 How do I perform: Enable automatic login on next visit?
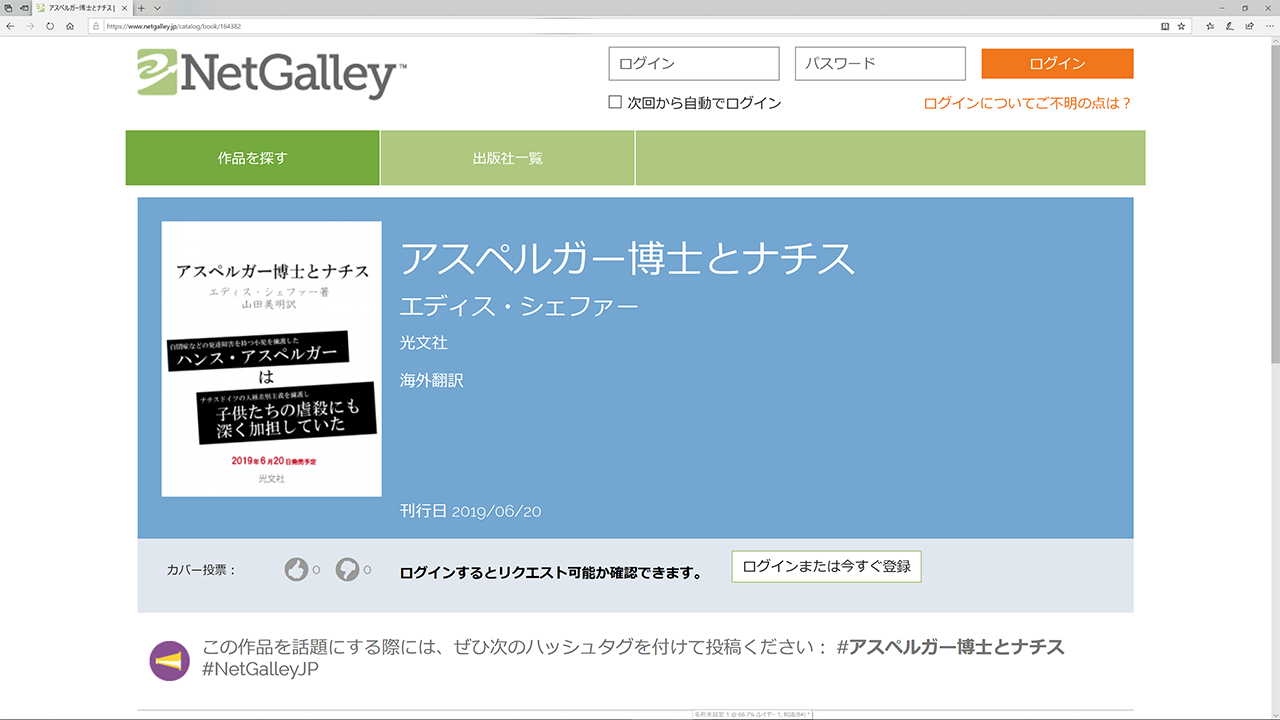pos(615,100)
